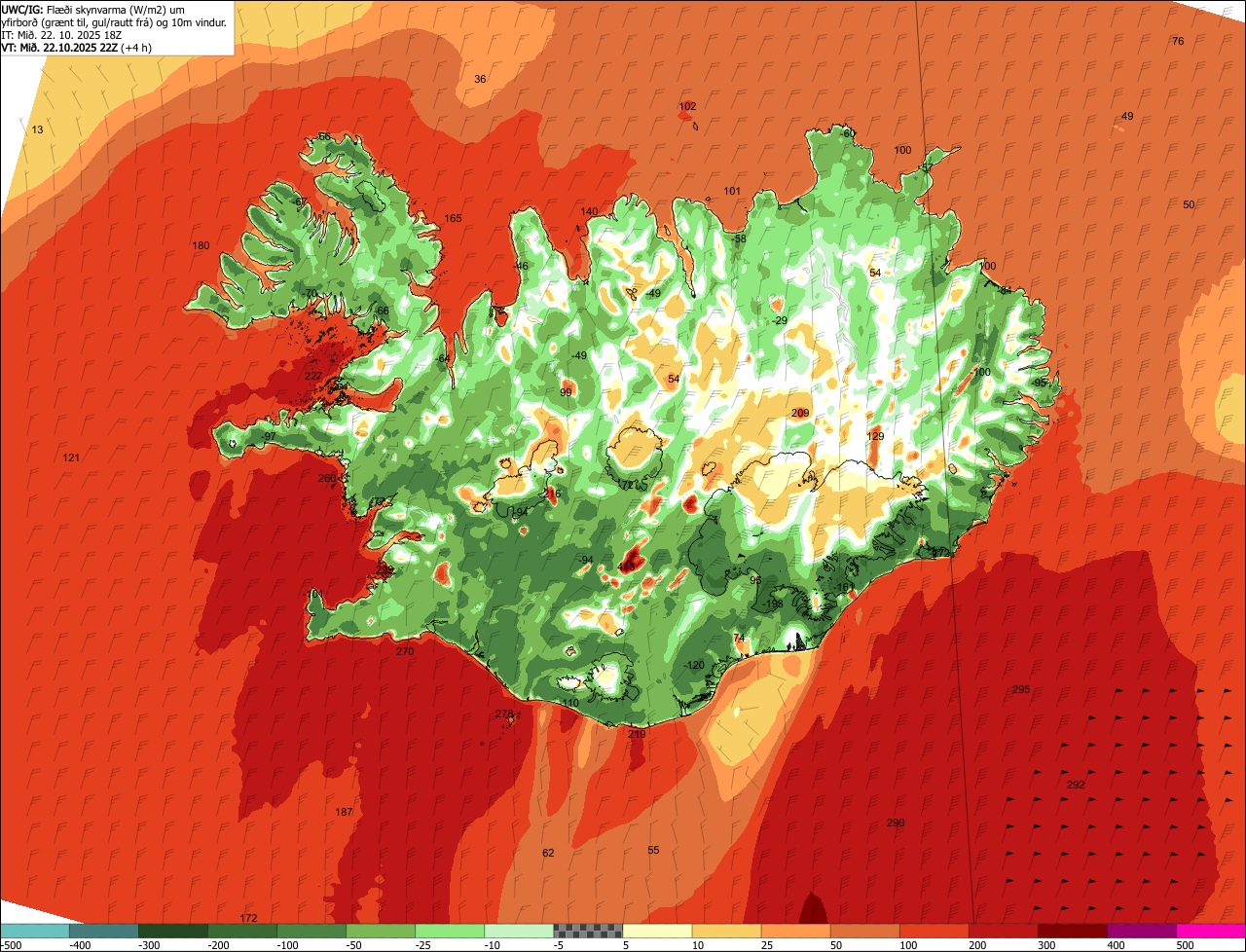This screenshot has height=952, width=1246.
Task: Click the map value 55 in the south ocean
Action: (x=653, y=850)
